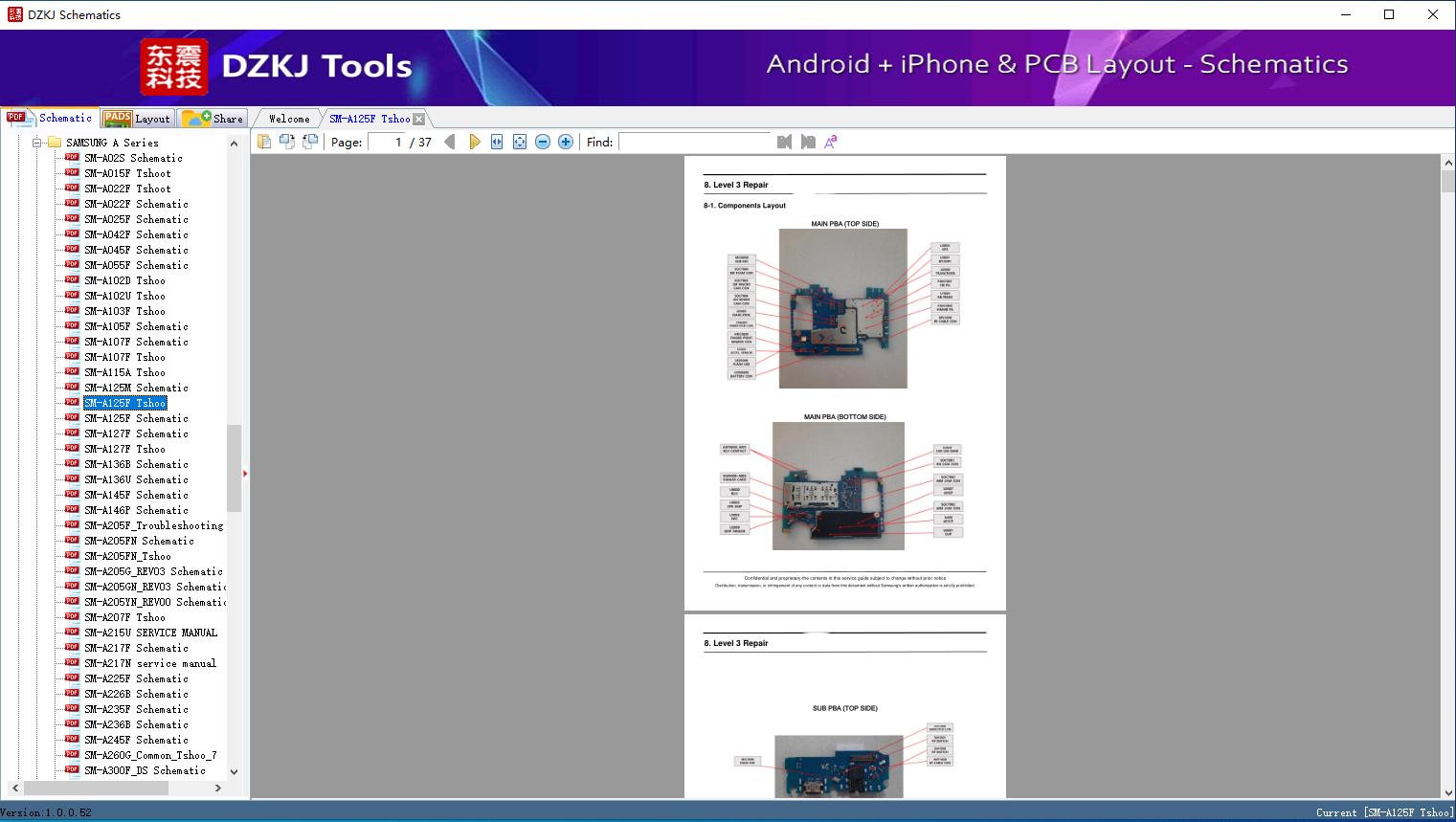Open SM-A125M Schematic in the tree
1456x822 pixels.
tap(136, 388)
